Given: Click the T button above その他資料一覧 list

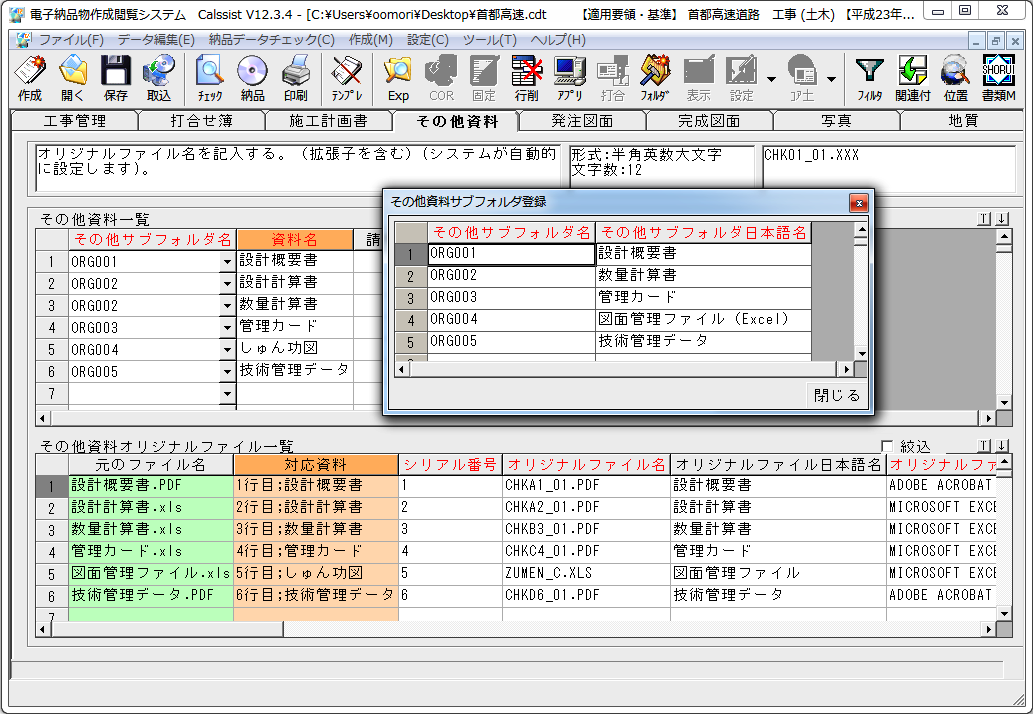Looking at the screenshot, I should (984, 219).
